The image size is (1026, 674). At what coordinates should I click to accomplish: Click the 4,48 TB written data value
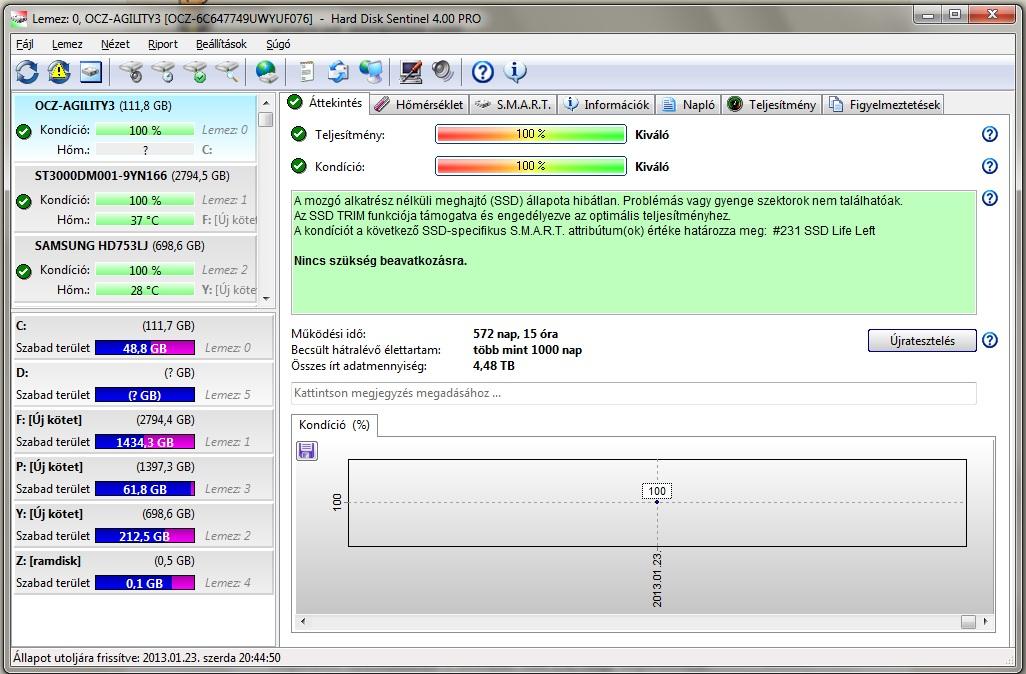click(x=494, y=366)
